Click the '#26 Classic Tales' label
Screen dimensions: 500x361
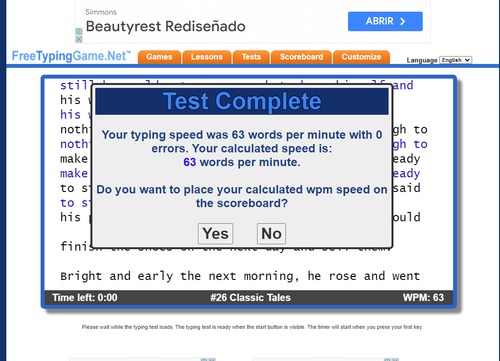(x=250, y=297)
